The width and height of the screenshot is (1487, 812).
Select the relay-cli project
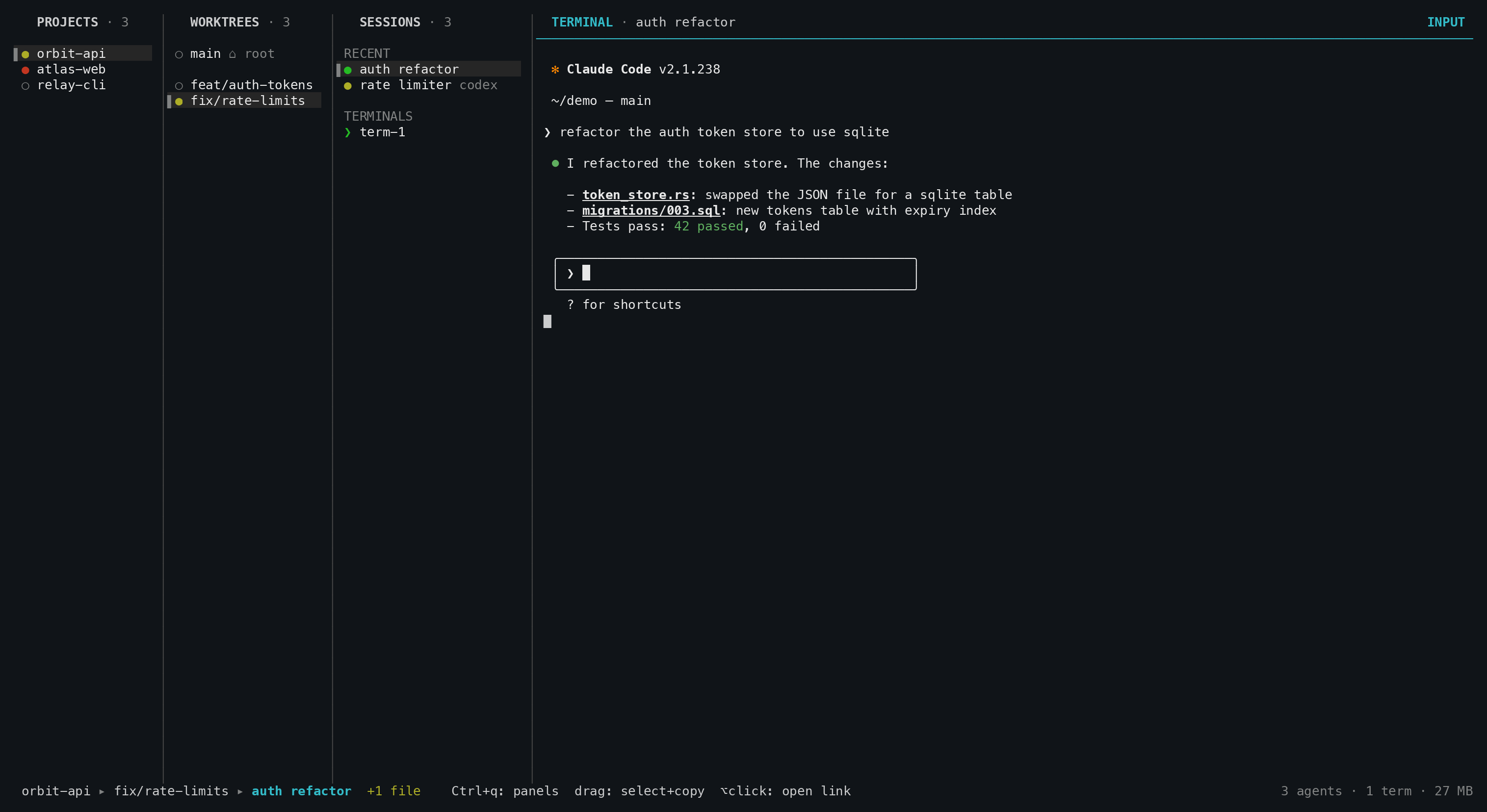point(82,85)
